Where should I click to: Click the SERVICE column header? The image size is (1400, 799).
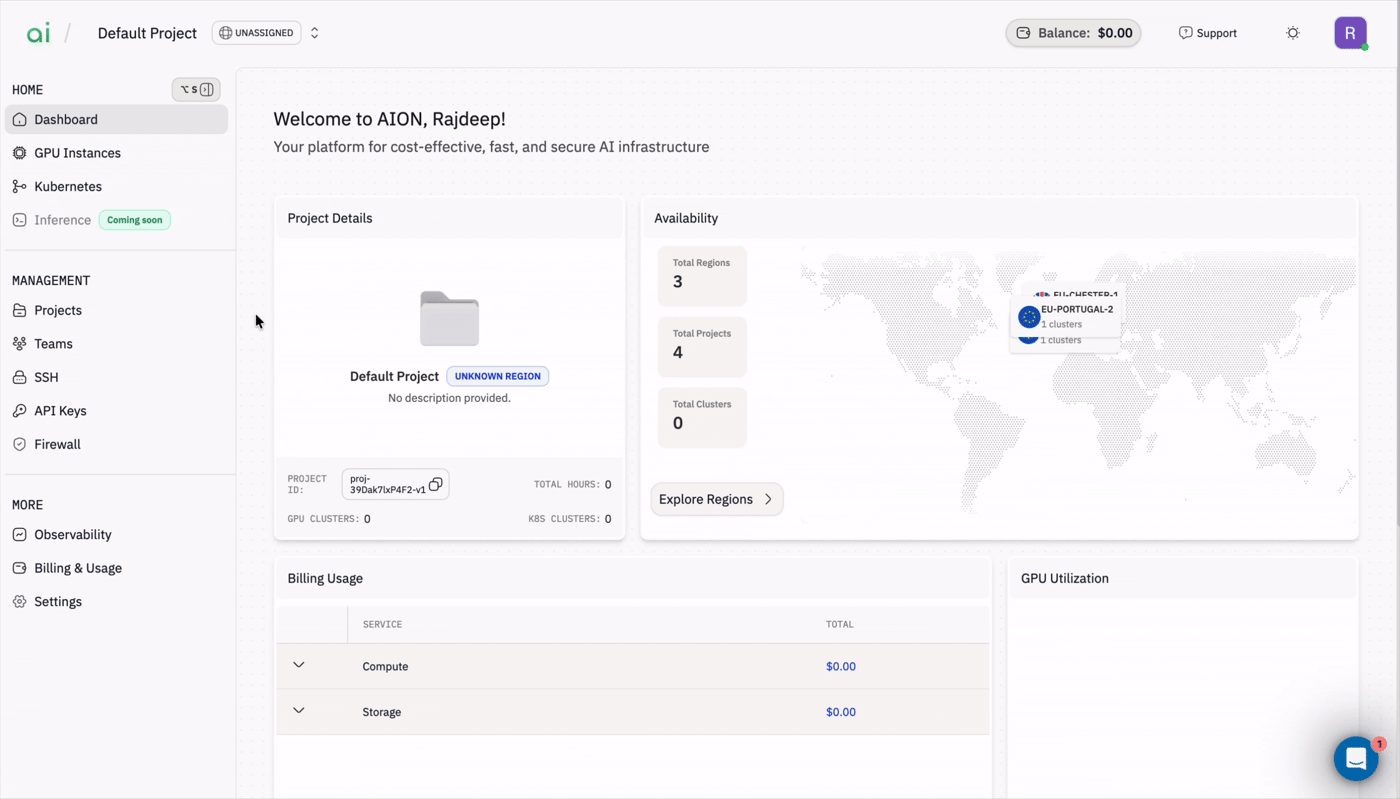[382, 624]
